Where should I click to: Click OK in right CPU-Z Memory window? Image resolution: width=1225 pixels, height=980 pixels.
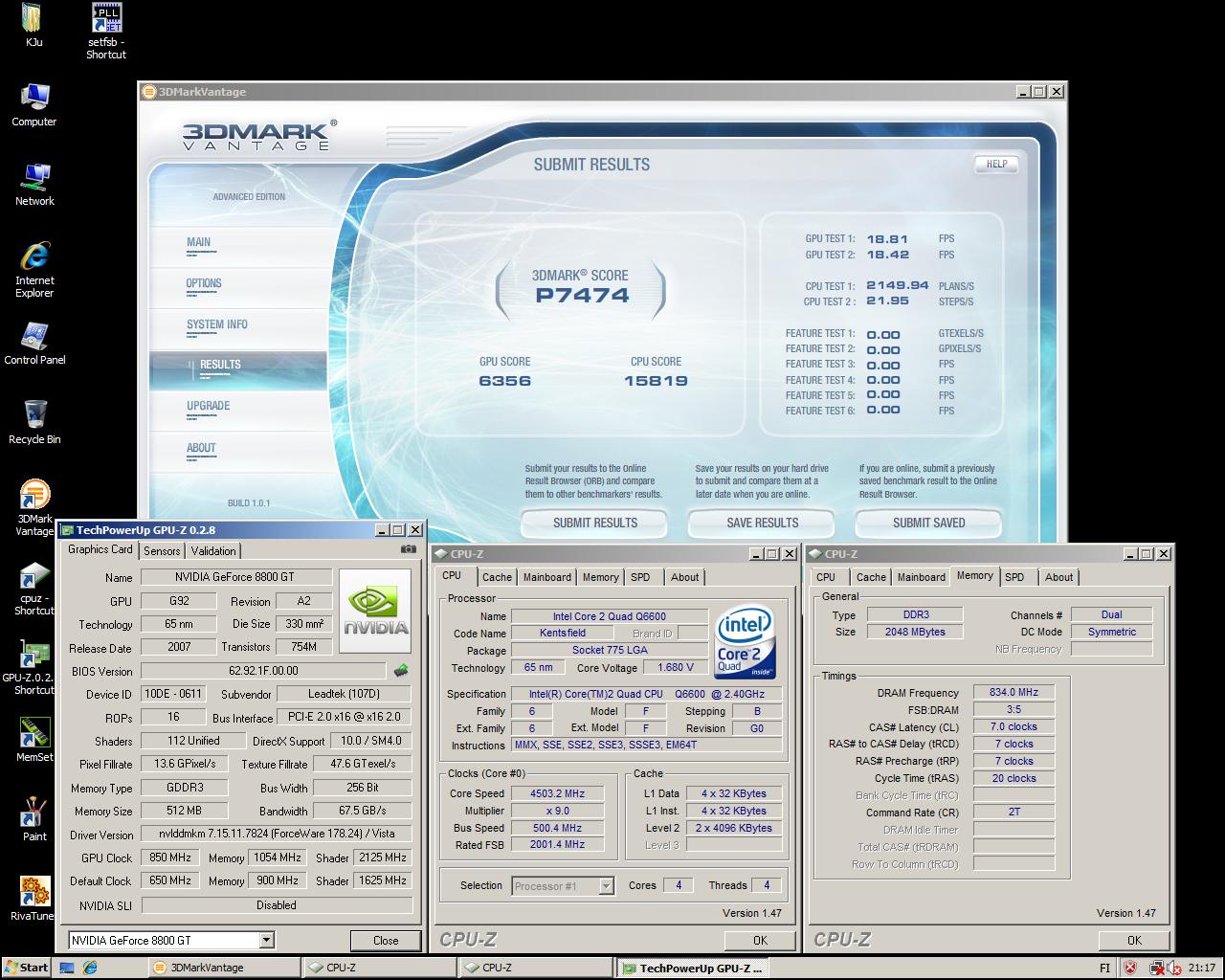point(1134,940)
